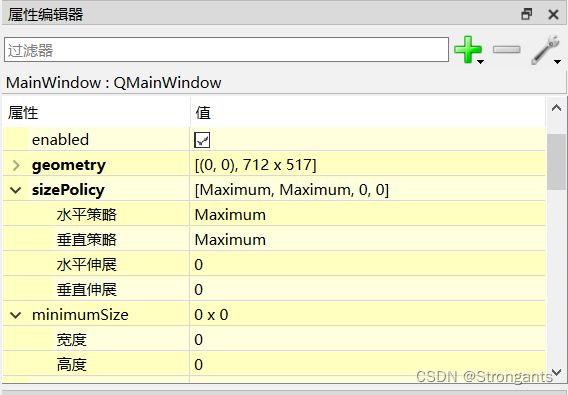Click the 宽度 value 0
This screenshot has height=395, width=568.
click(x=199, y=340)
